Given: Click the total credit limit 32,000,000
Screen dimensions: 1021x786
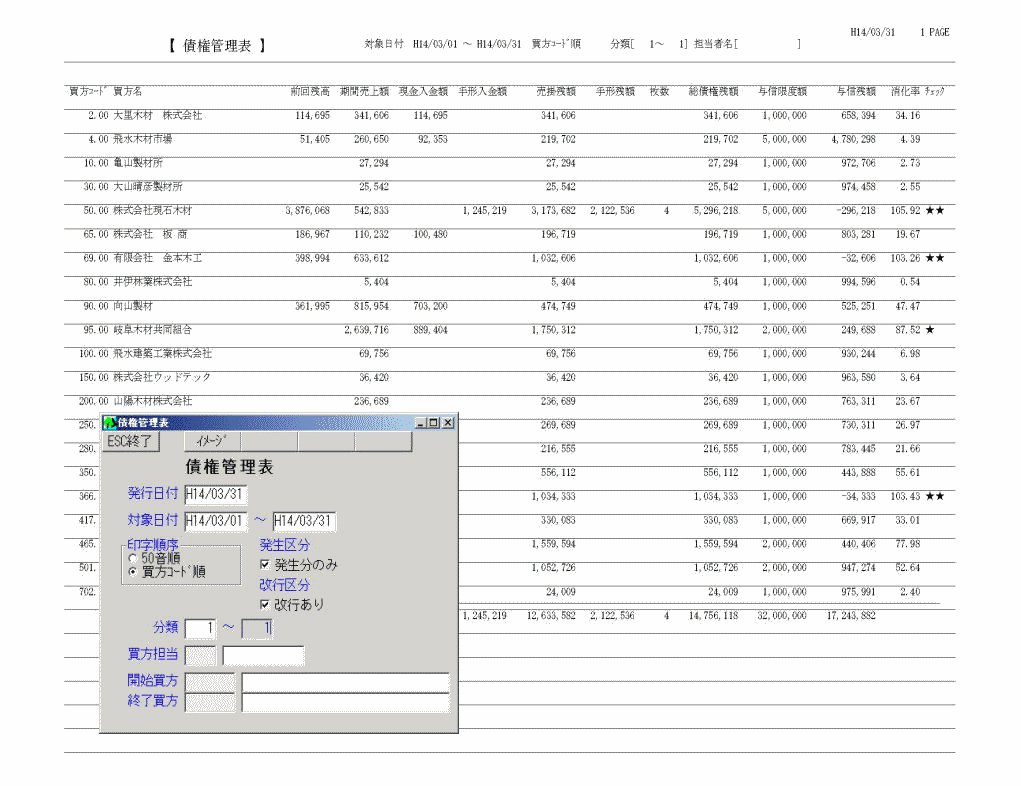Looking at the screenshot, I should [781, 616].
